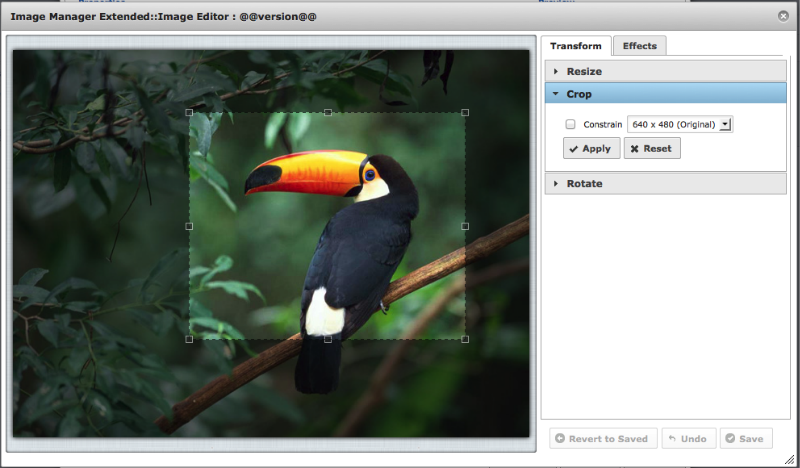The height and width of the screenshot is (468, 800).
Task: Click the Reset crop button
Action: pyautogui.click(x=651, y=149)
